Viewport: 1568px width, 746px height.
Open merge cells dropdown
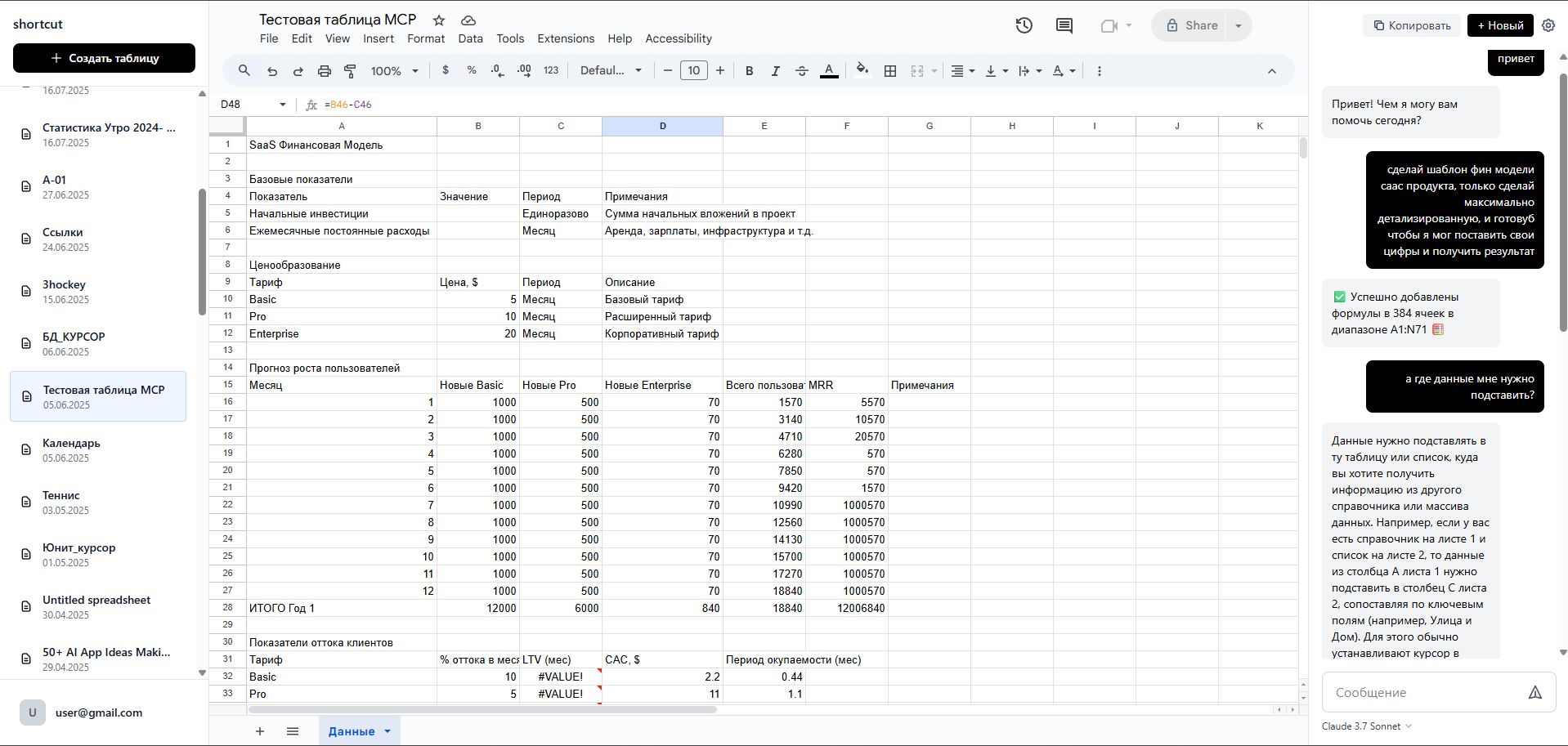(934, 71)
